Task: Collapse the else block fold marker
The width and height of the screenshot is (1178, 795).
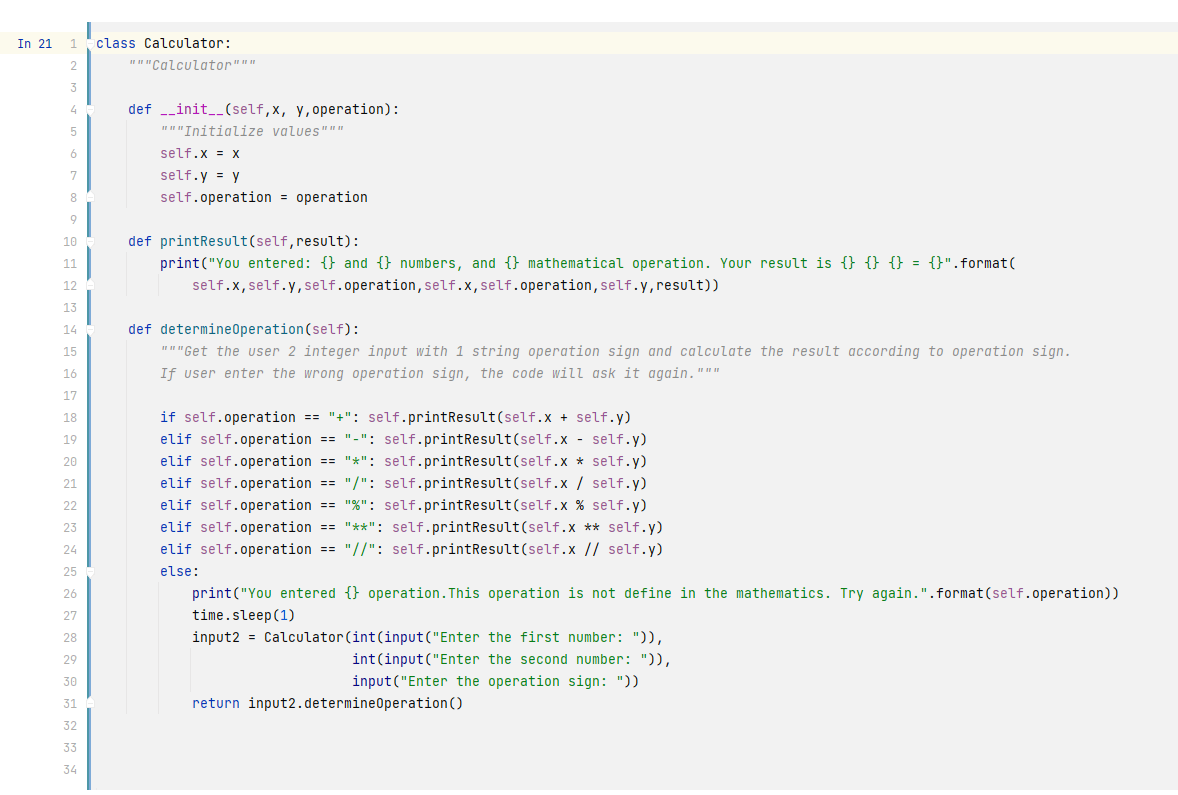Action: click(x=90, y=572)
